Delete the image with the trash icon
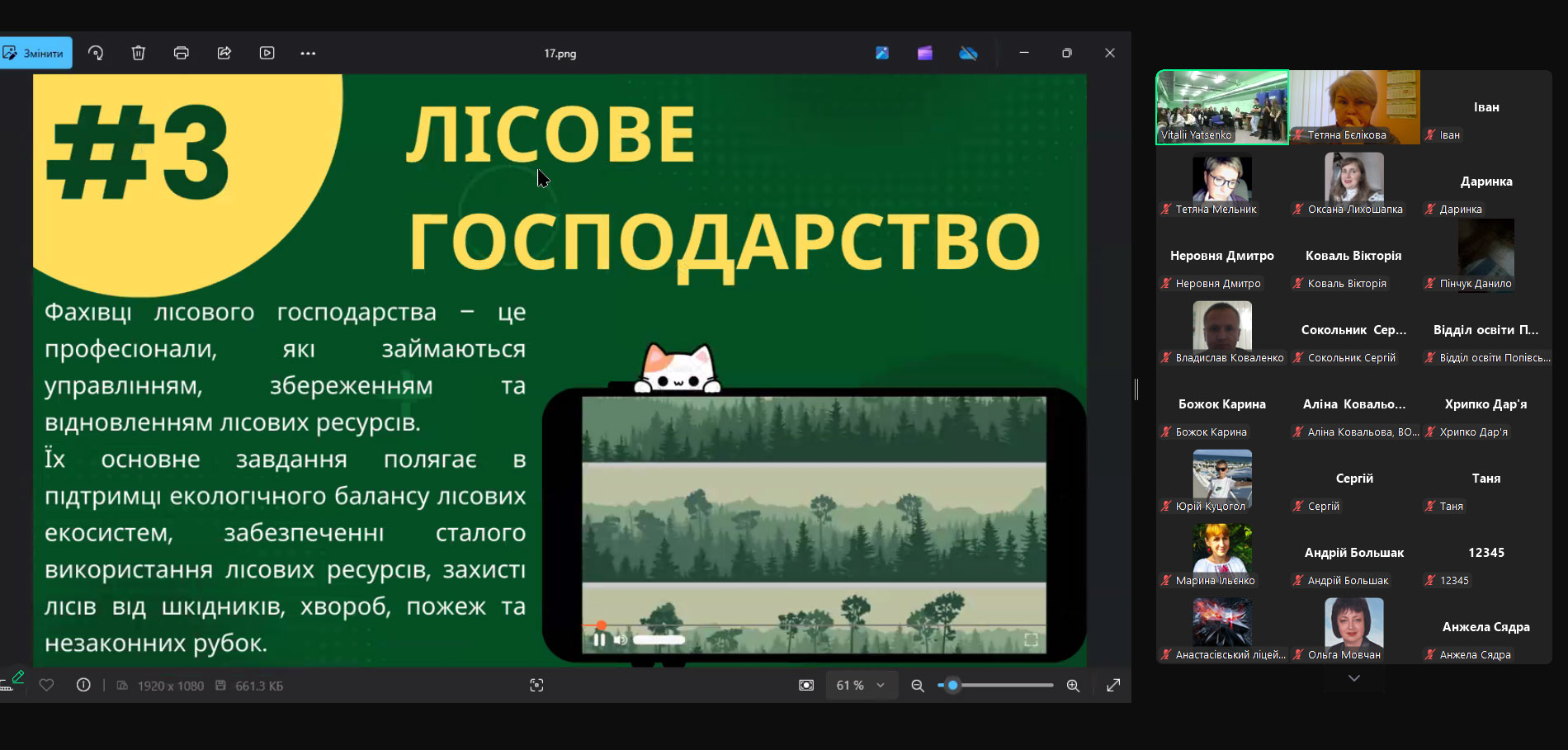Screen dimensions: 1568x750 [x=139, y=53]
